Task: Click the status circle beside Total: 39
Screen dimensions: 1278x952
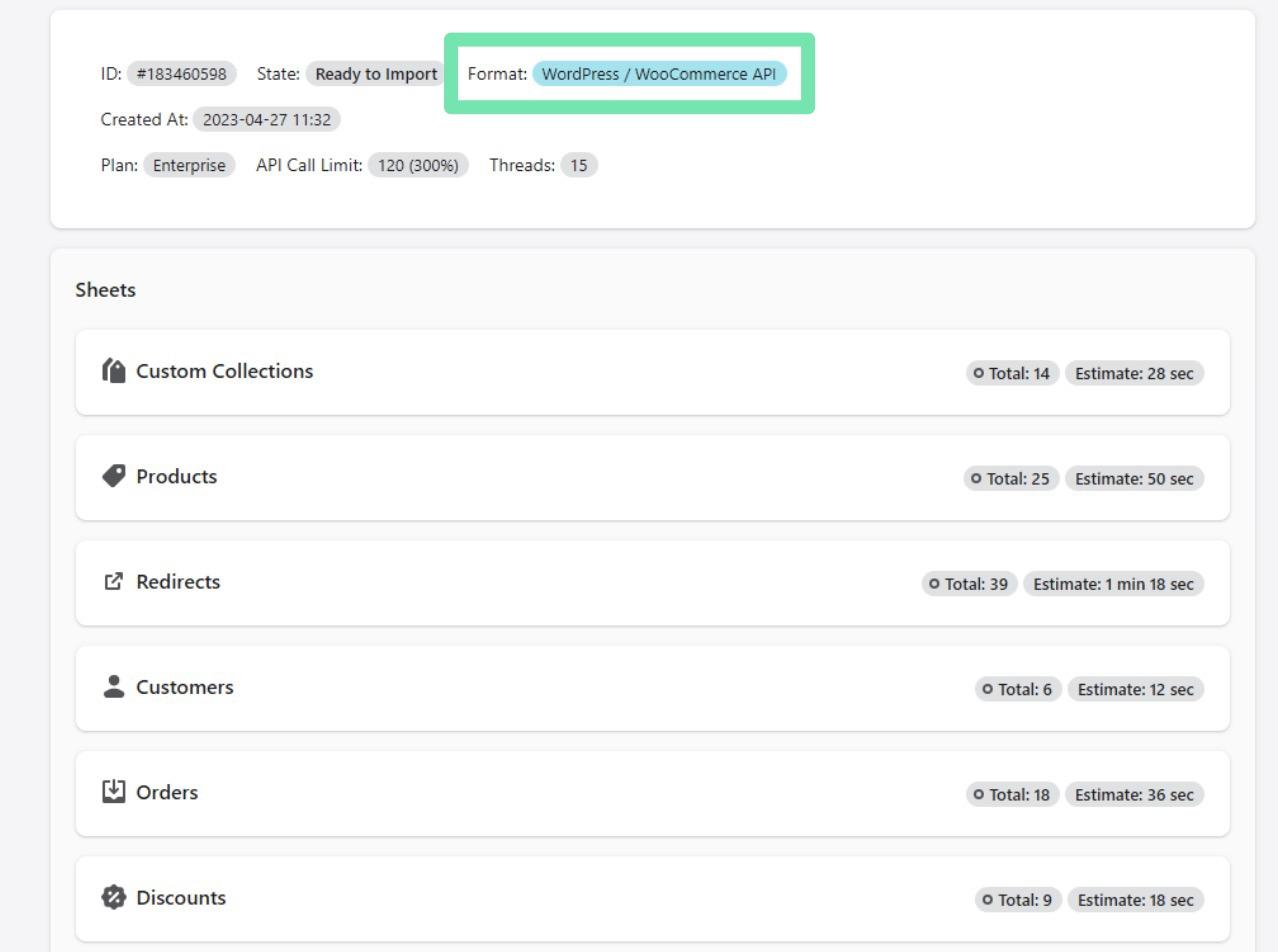Action: coord(935,584)
